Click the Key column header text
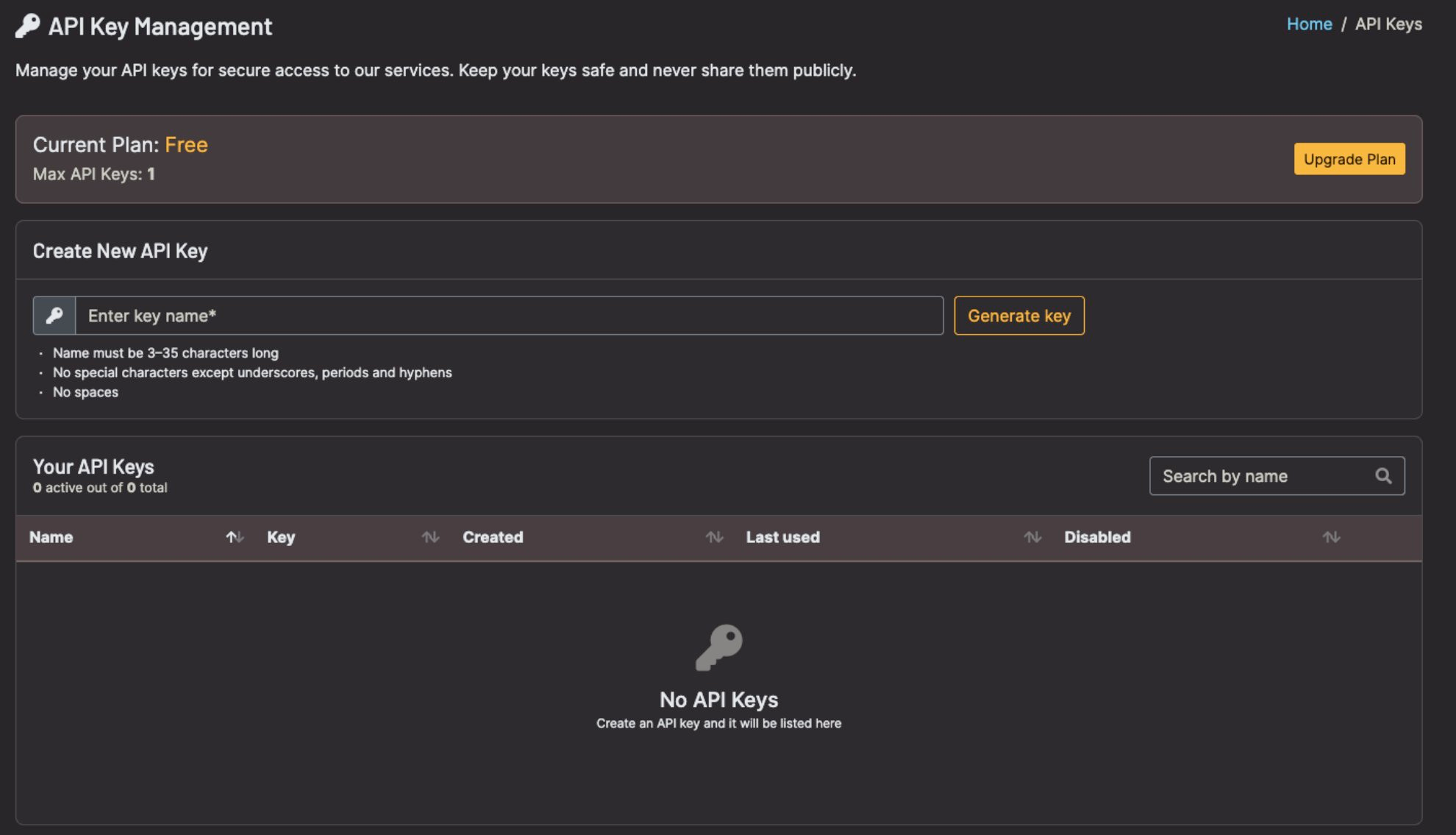This screenshot has width=1456, height=835. coord(280,537)
